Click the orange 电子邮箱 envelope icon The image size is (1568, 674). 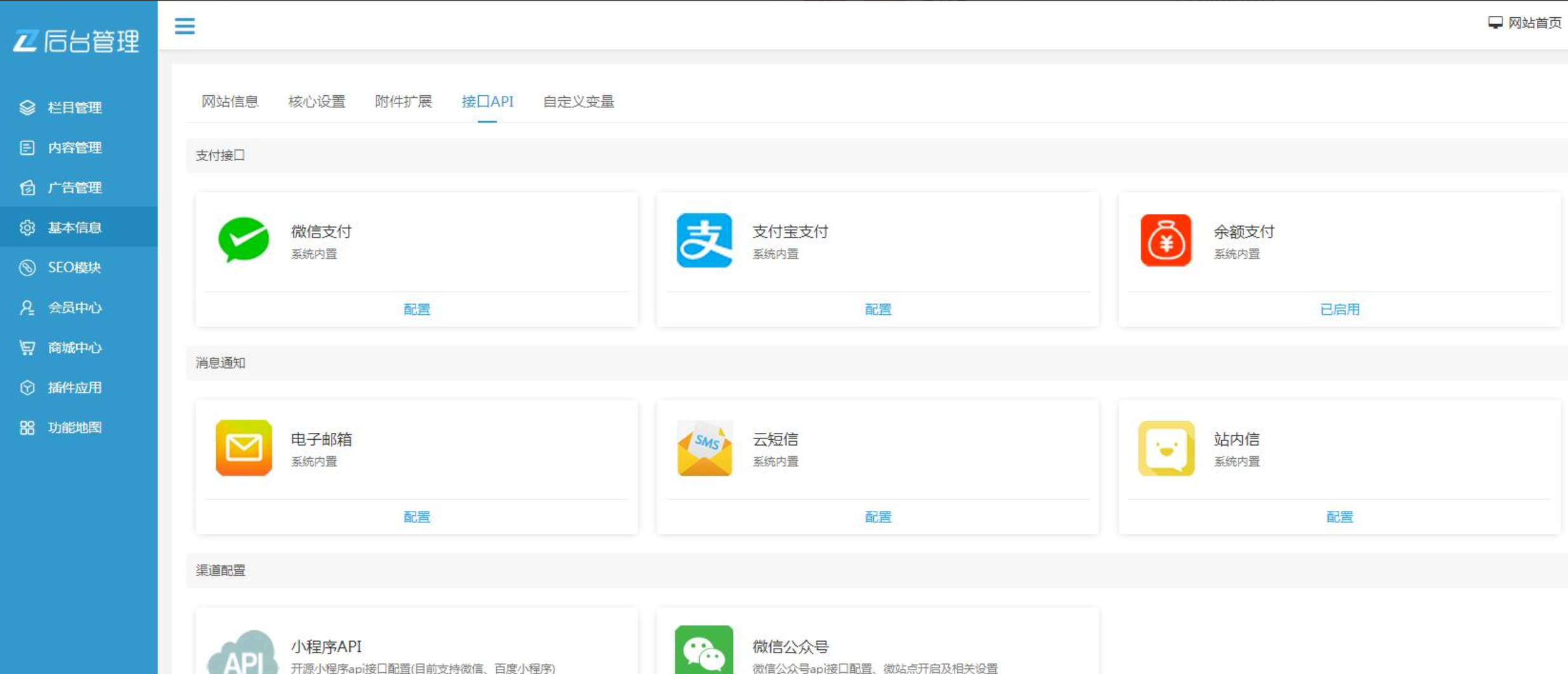point(244,447)
